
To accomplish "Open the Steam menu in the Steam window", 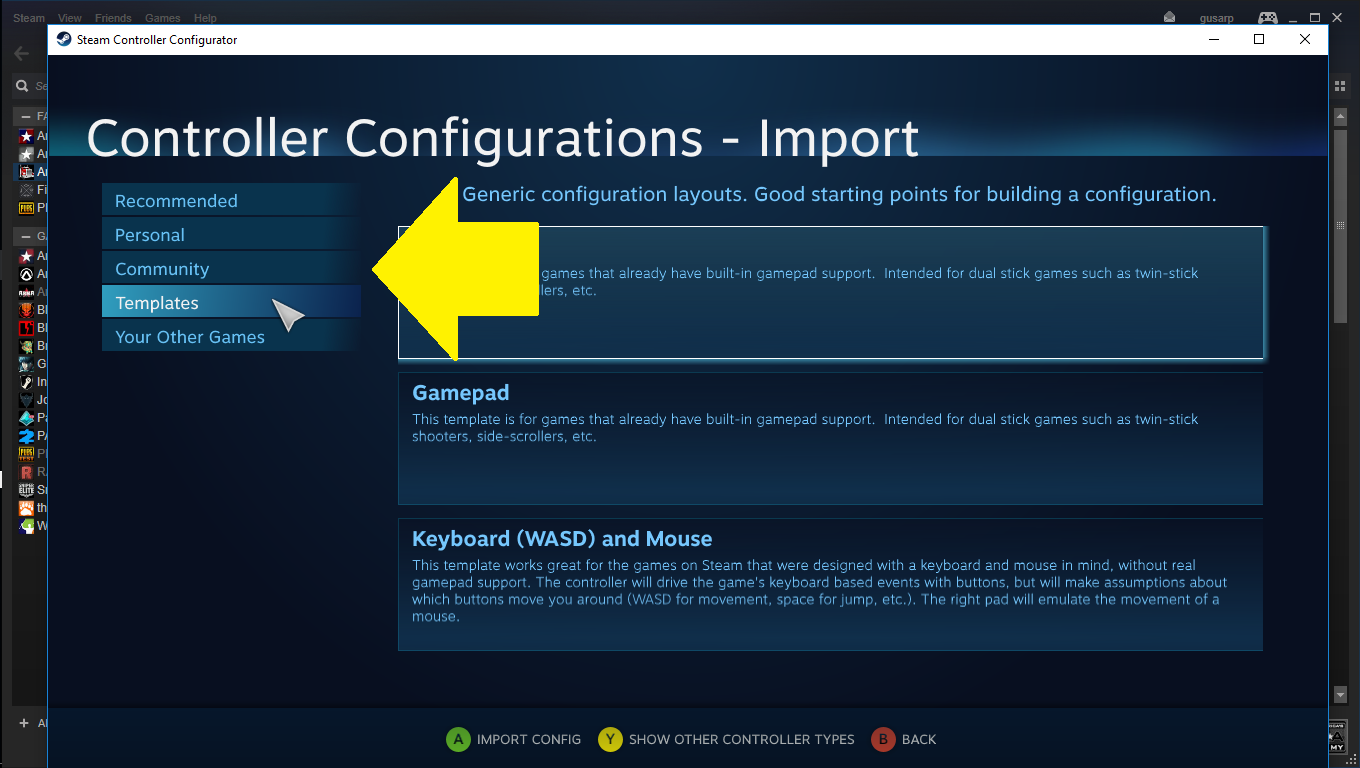I will click(x=29, y=18).
